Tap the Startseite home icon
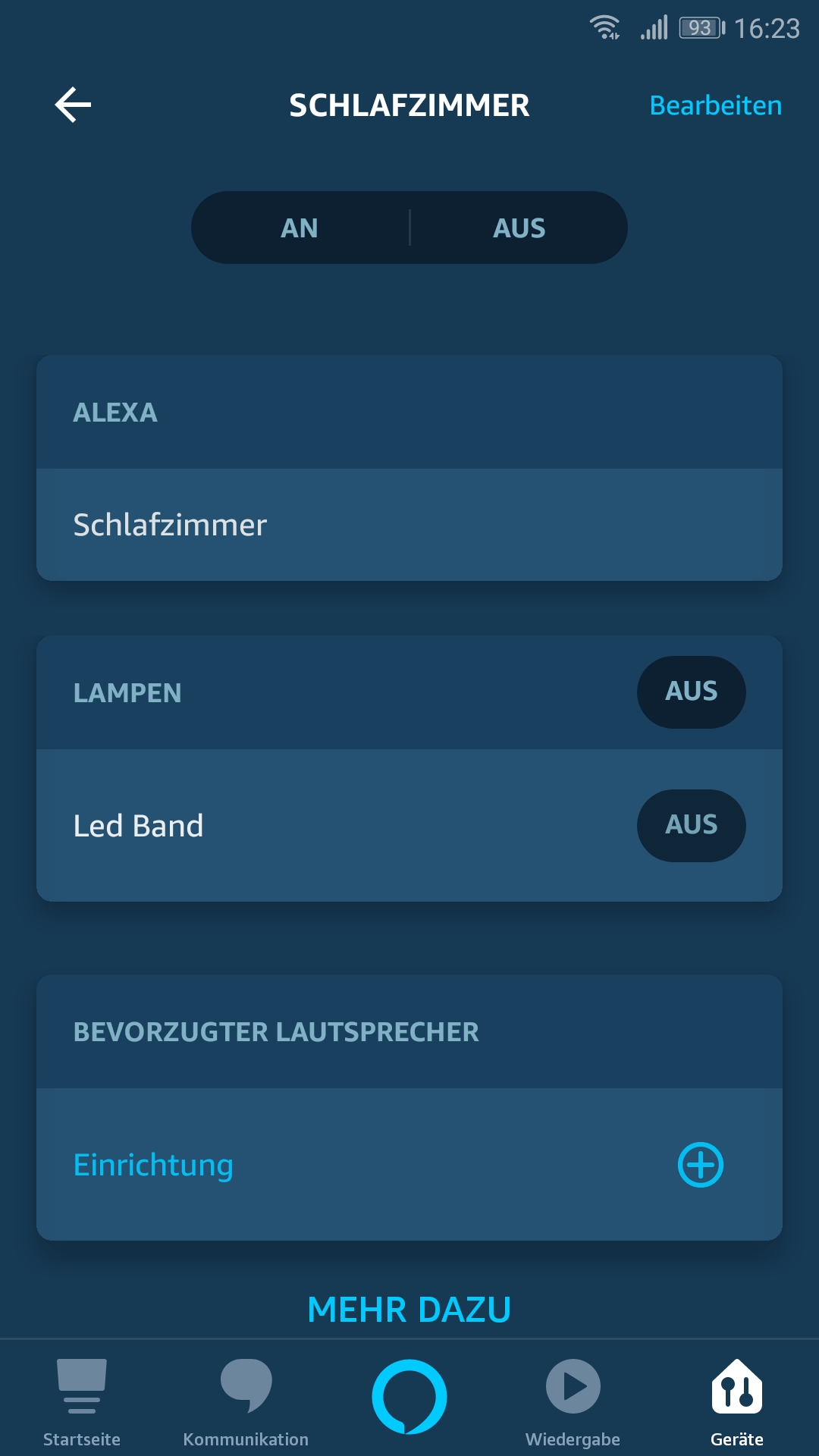The image size is (819, 1456). coord(82,1386)
